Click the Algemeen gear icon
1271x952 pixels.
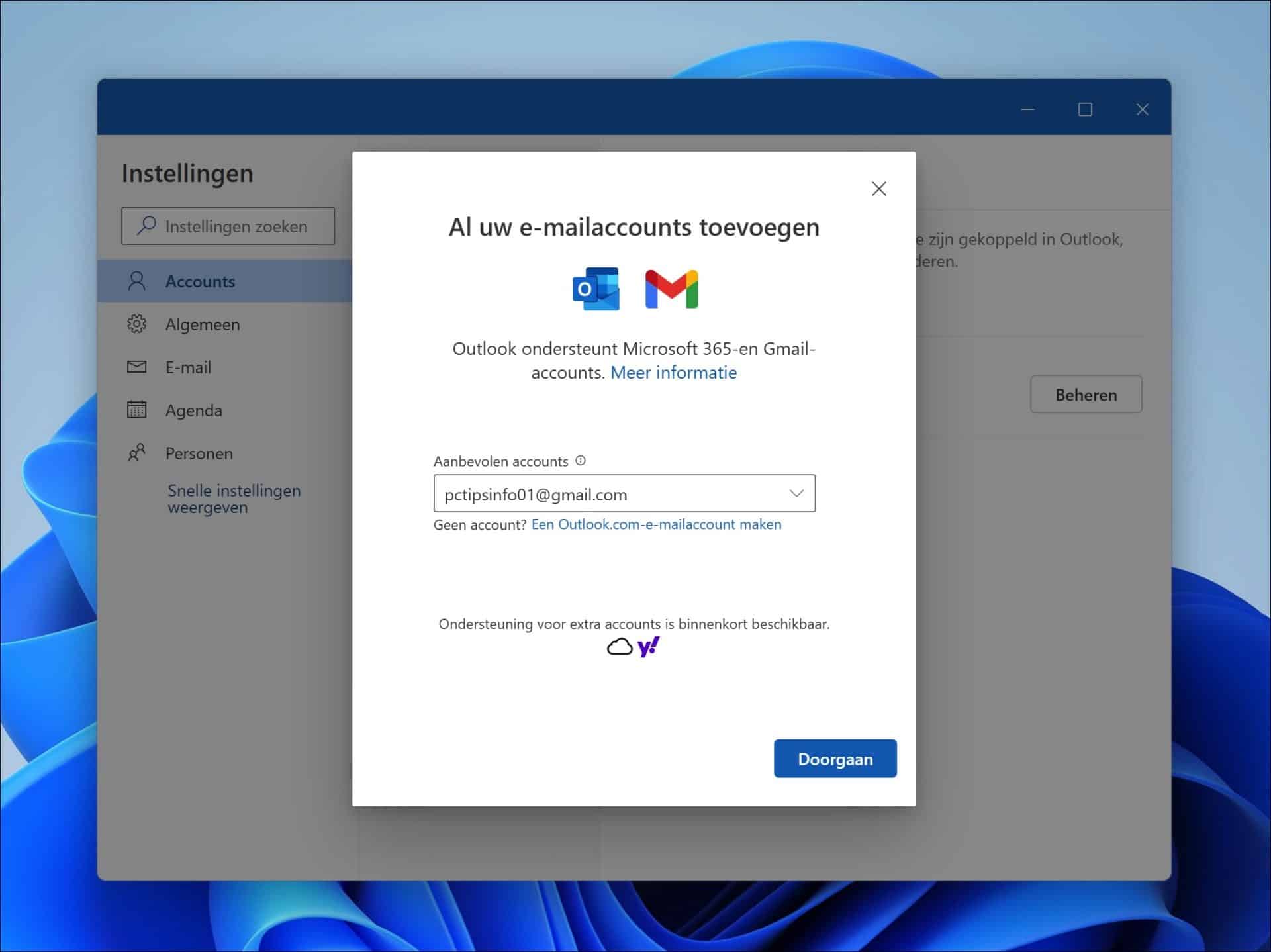click(x=136, y=324)
